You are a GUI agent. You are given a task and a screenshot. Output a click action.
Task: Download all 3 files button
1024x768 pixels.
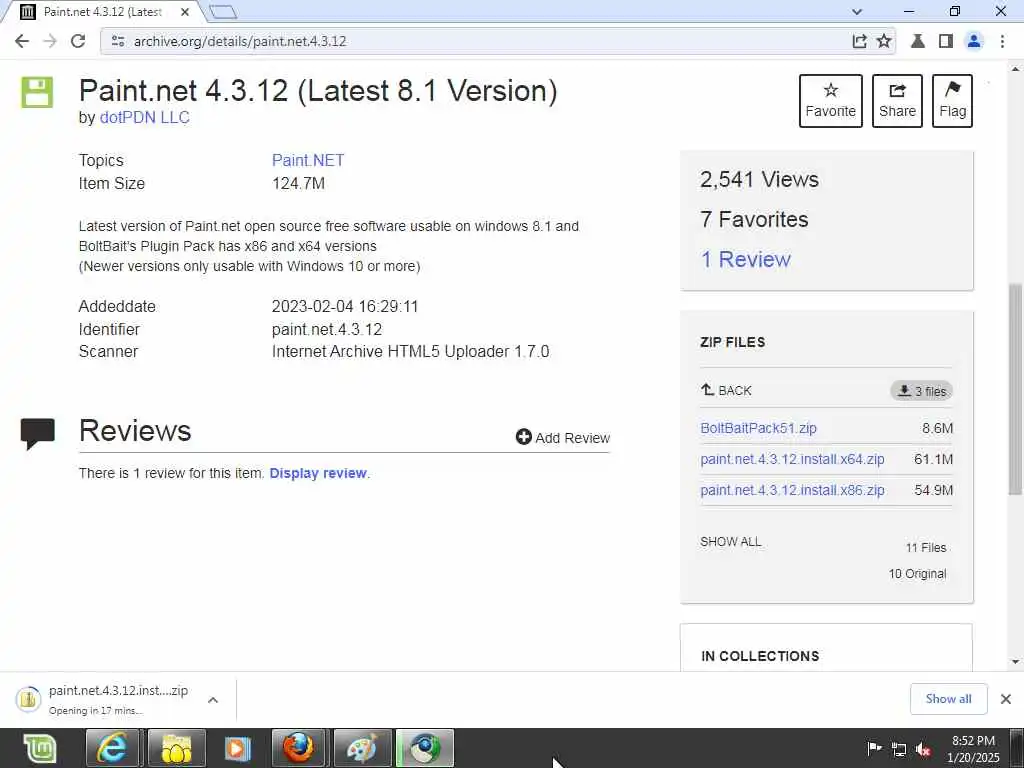click(921, 391)
